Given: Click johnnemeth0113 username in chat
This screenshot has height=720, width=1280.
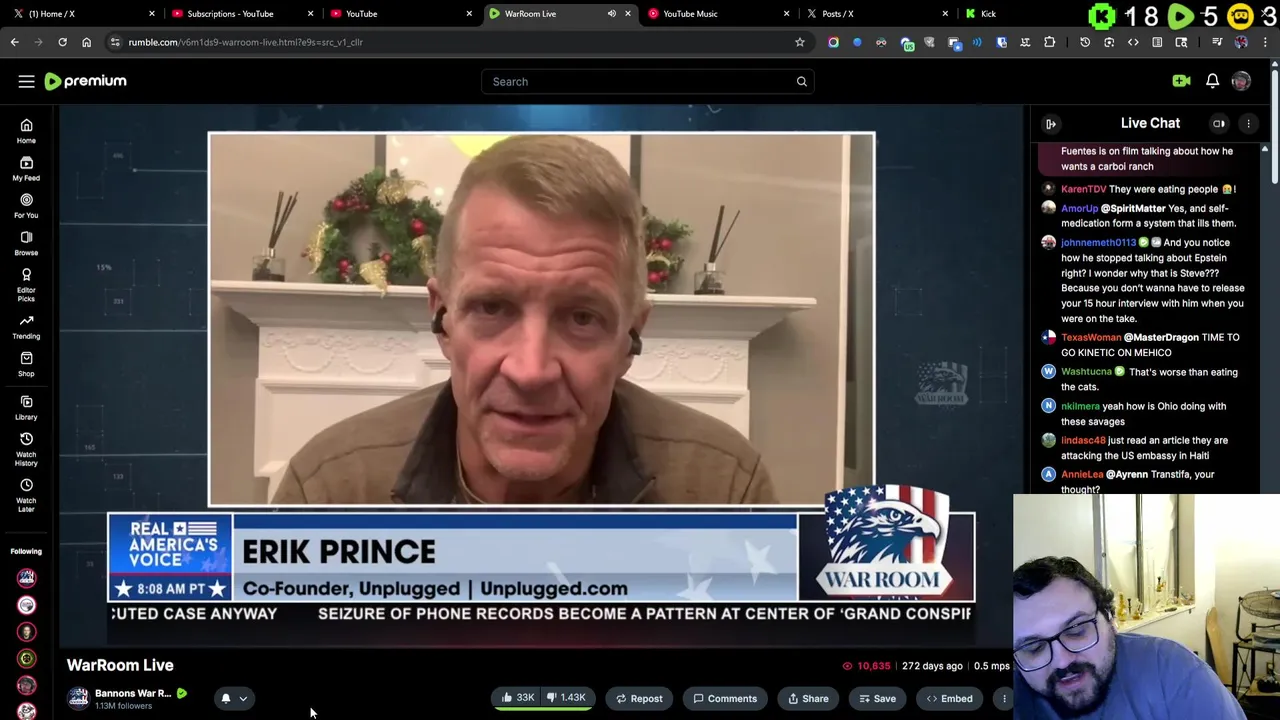Looking at the screenshot, I should pos(1098,243).
